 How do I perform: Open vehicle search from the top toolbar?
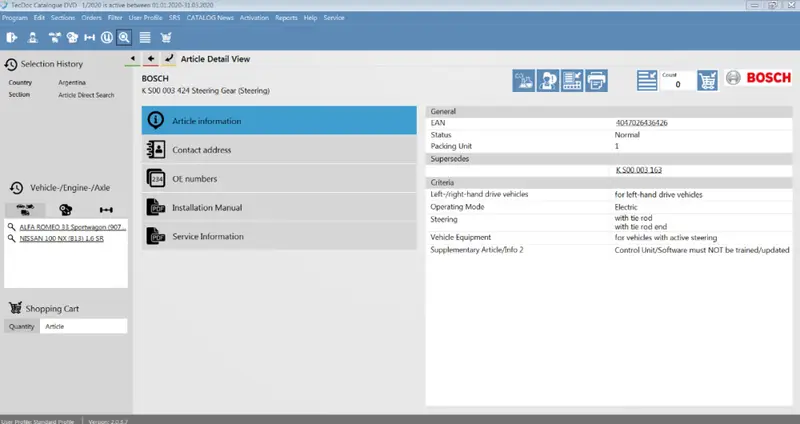[54, 37]
